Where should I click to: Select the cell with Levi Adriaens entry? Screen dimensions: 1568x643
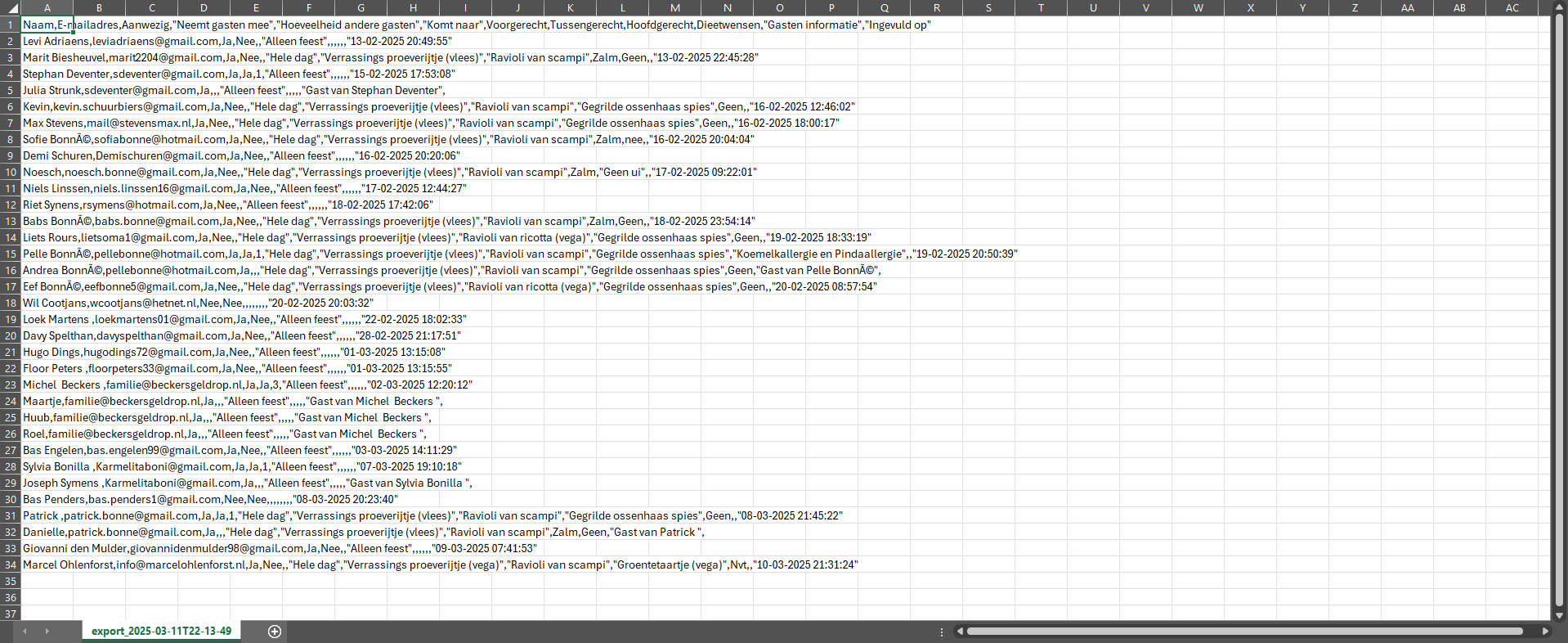click(x=47, y=41)
